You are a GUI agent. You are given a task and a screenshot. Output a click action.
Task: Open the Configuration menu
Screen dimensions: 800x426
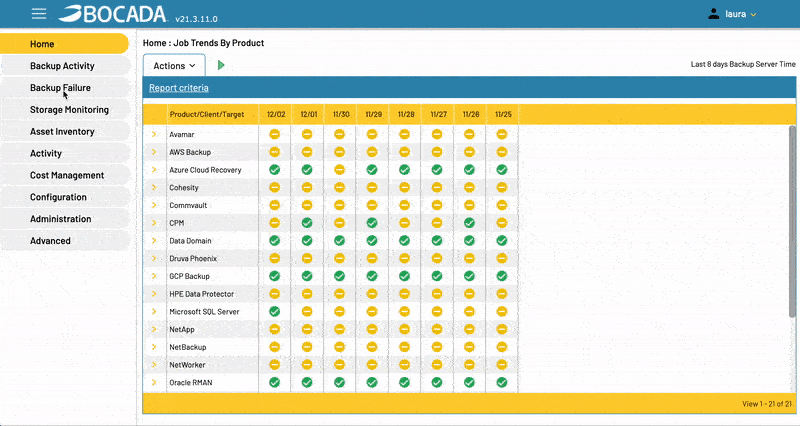(x=64, y=197)
